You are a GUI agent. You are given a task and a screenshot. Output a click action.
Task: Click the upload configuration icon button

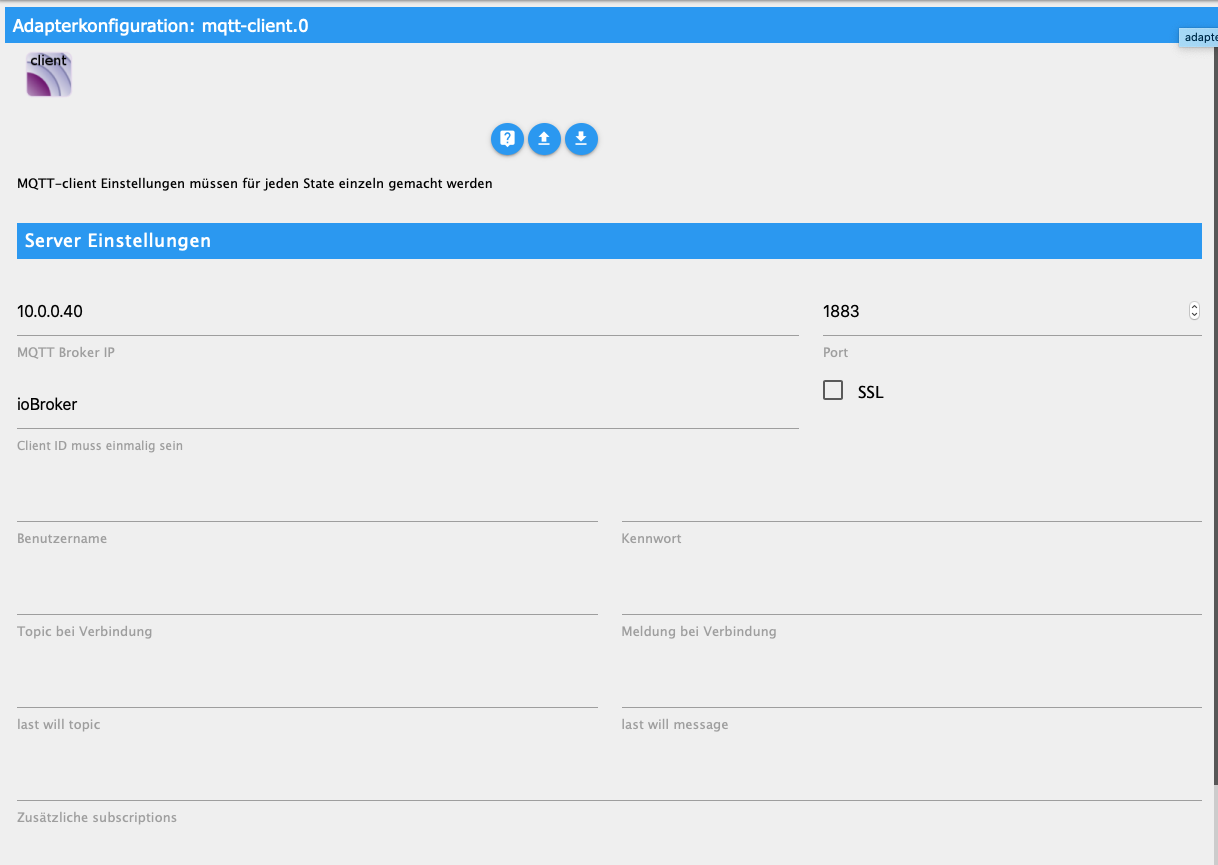(x=544, y=139)
